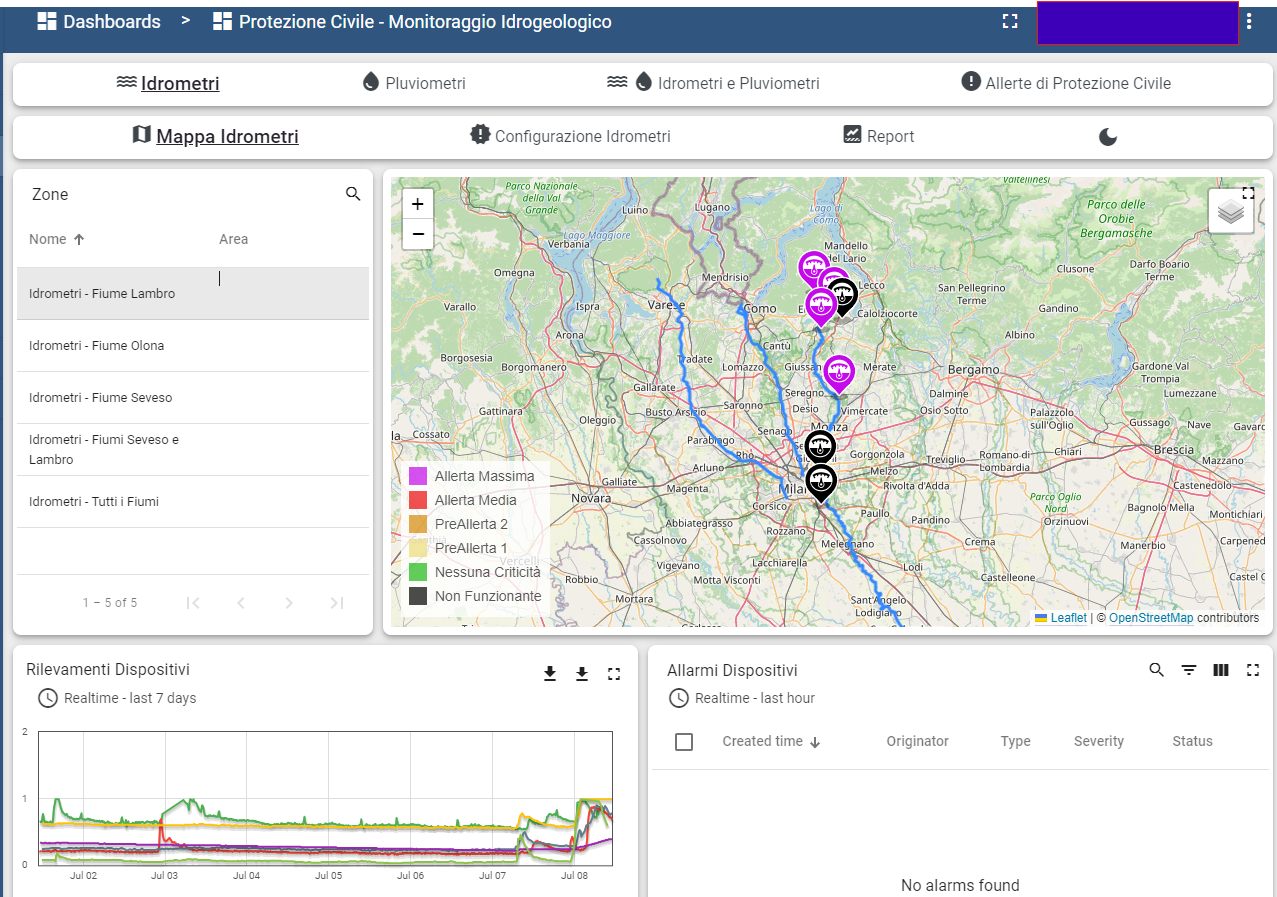Zoom in on the map
This screenshot has height=897, width=1277.
pyautogui.click(x=417, y=204)
